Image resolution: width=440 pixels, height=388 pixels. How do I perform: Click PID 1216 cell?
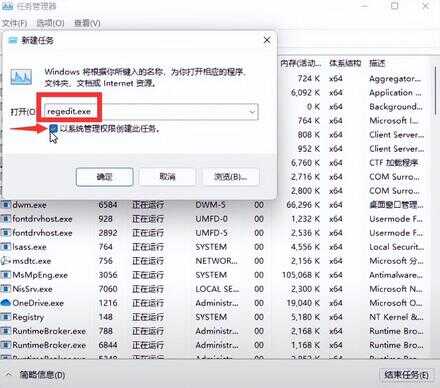[x=108, y=303]
